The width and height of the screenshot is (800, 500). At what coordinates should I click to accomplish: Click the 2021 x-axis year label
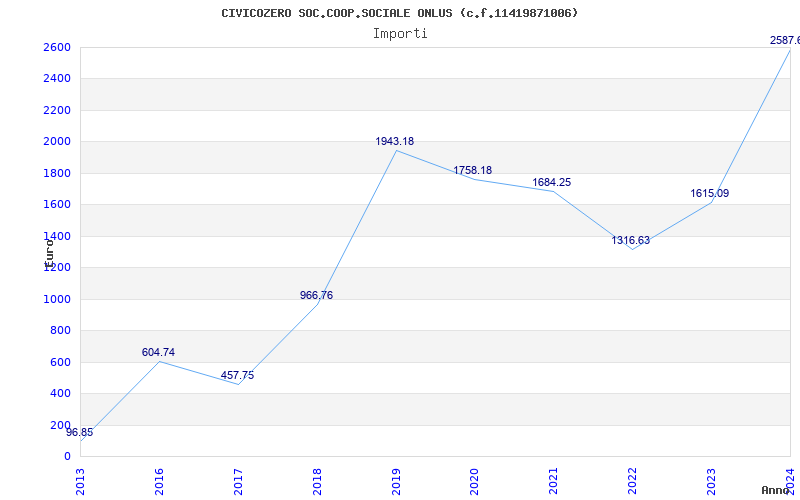554,481
